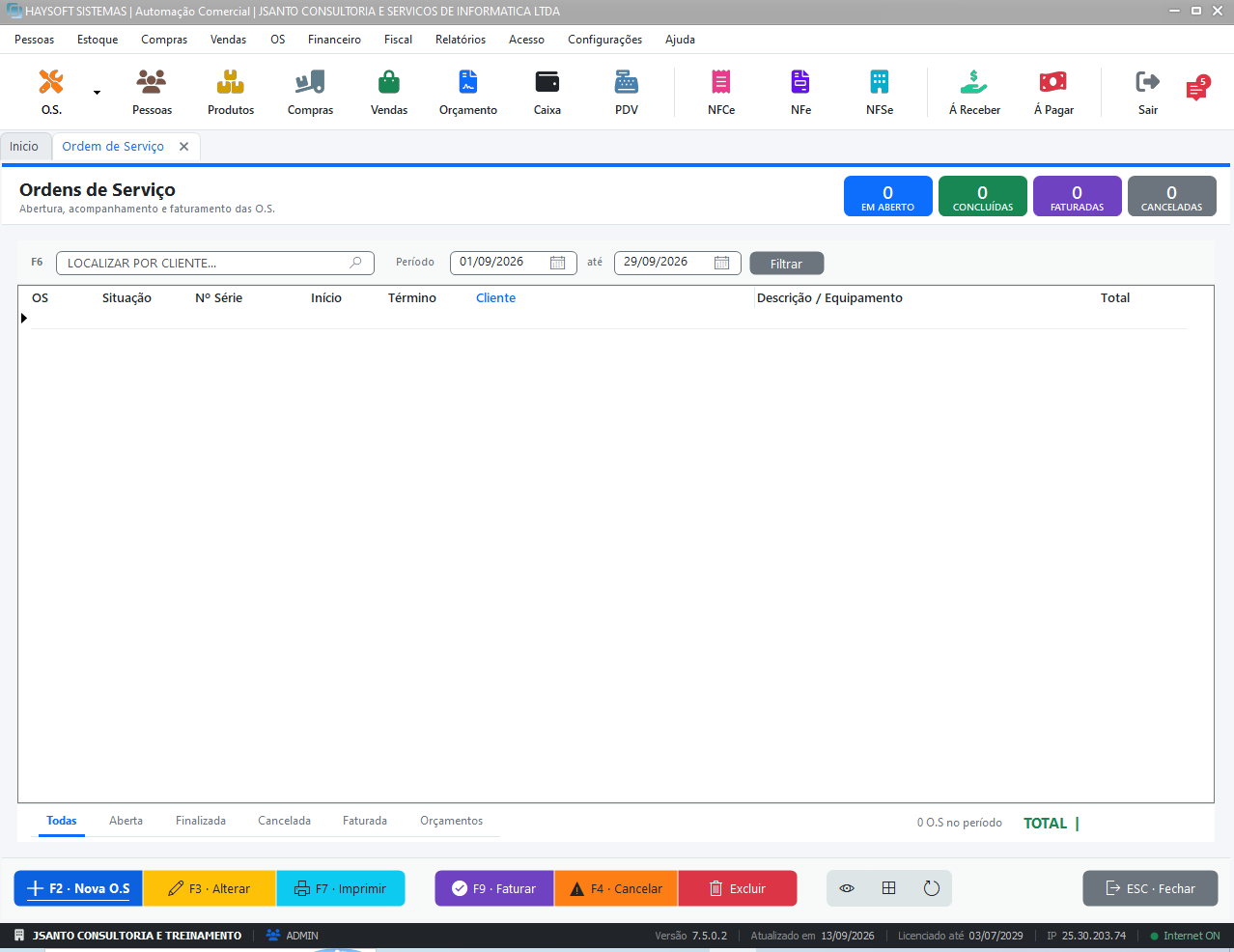
Task: Switch to the Inicio tab
Action: [x=24, y=147]
